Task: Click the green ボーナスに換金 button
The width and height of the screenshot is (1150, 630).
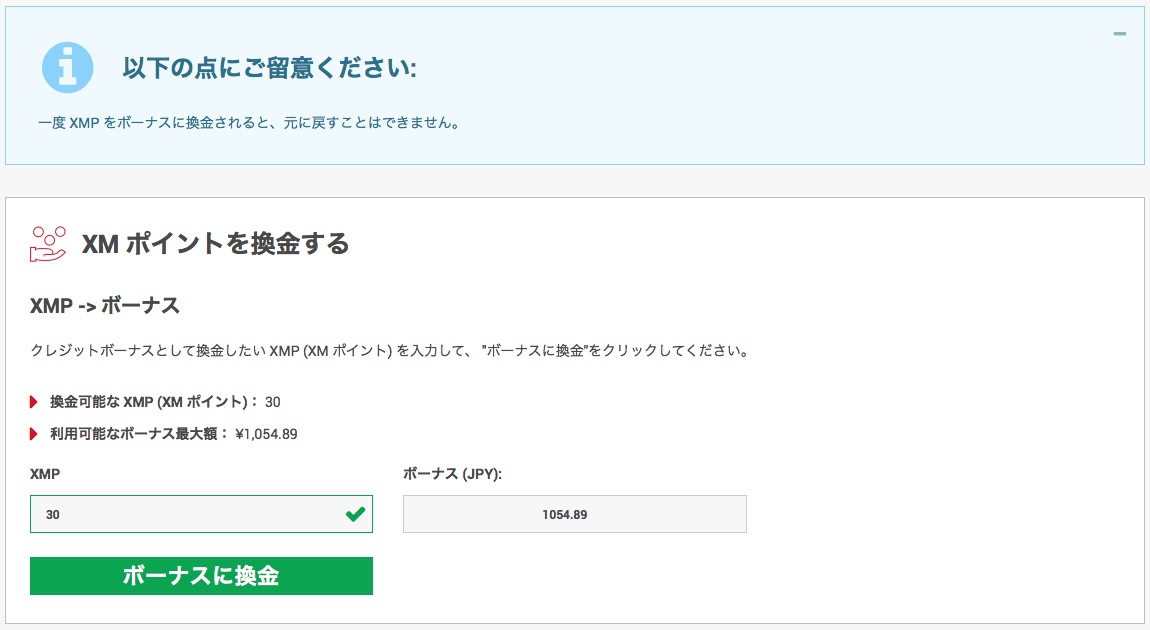Action: pos(201,576)
